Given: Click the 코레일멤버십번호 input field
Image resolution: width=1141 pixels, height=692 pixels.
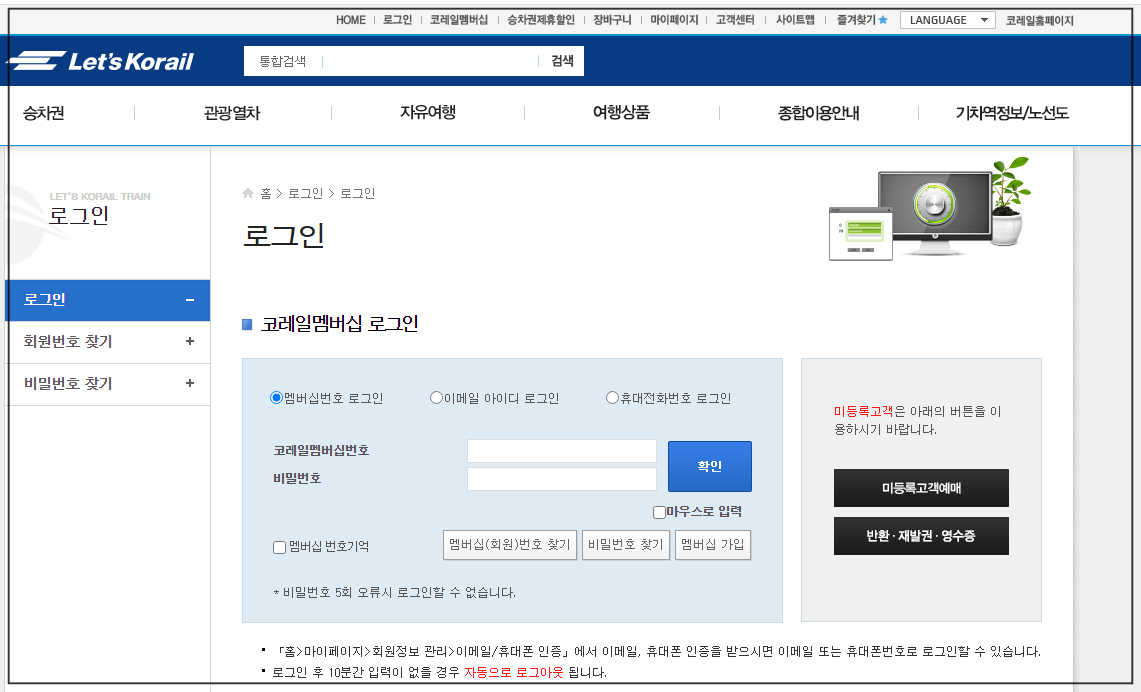Looking at the screenshot, I should [562, 451].
